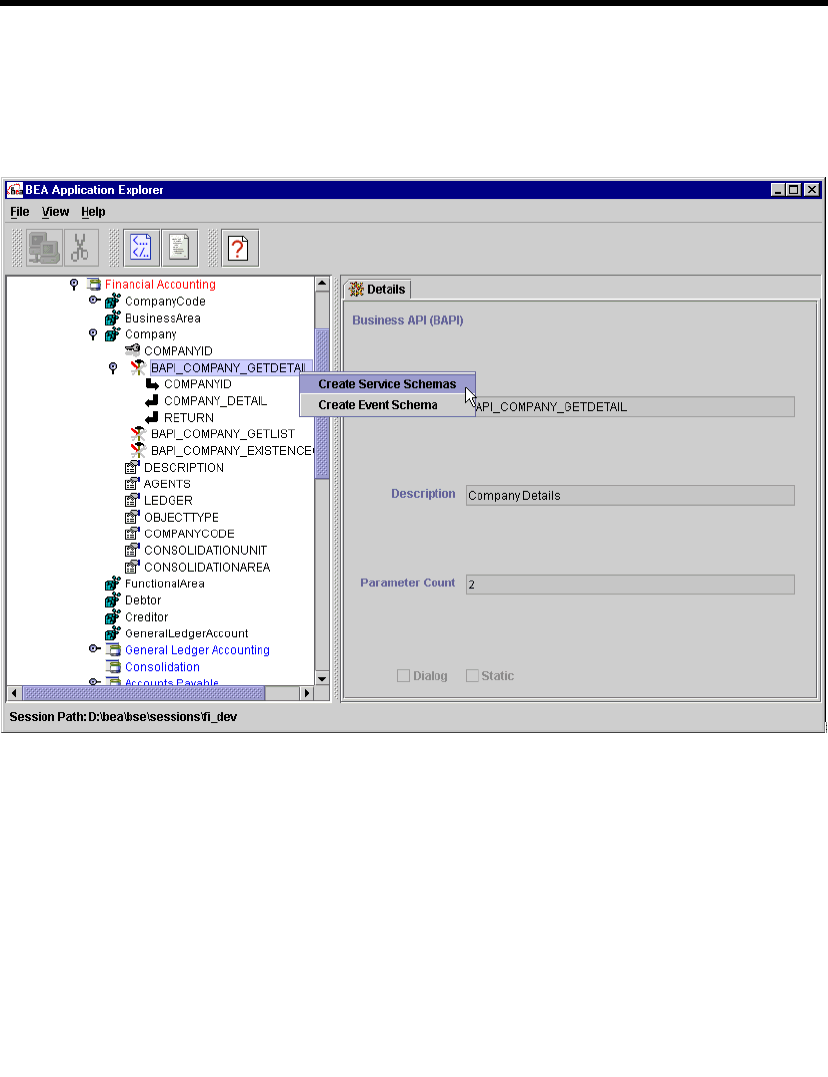This screenshot has height=1077, width=828.
Task: Click the tree scroll down arrow
Action: [322, 679]
